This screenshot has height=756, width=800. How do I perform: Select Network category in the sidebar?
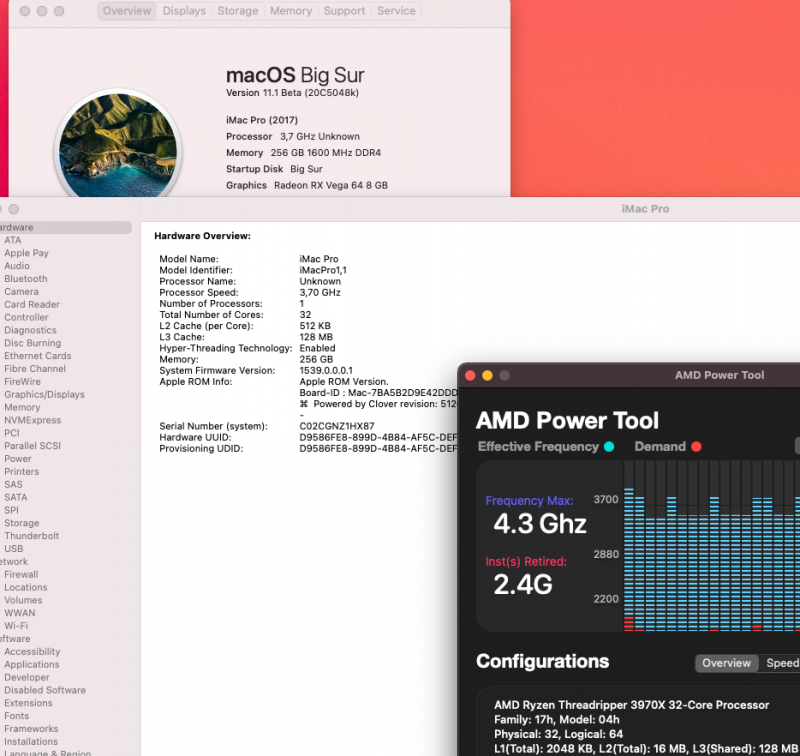click(x=14, y=561)
